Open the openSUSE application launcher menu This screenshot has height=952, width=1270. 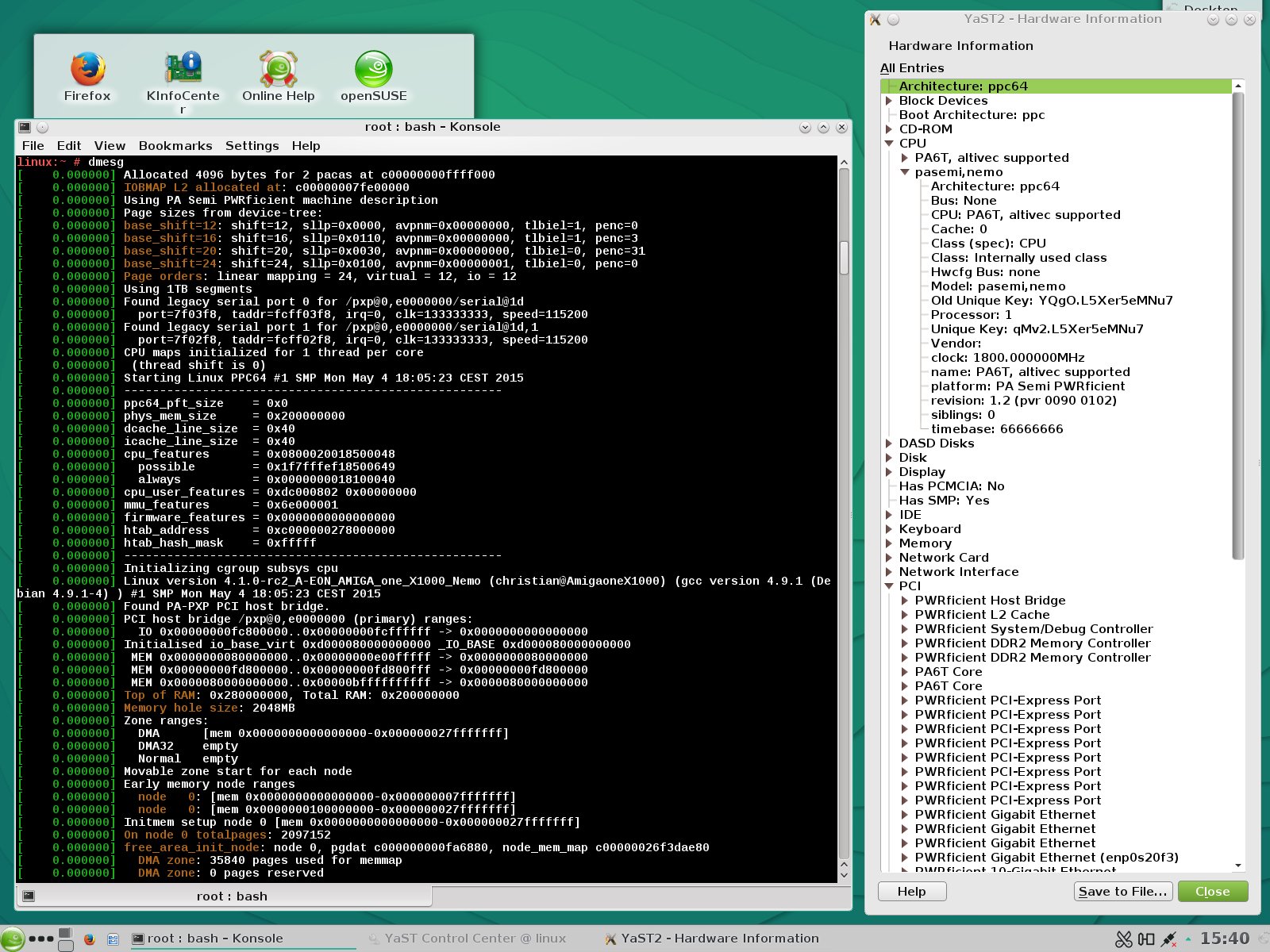[x=12, y=939]
